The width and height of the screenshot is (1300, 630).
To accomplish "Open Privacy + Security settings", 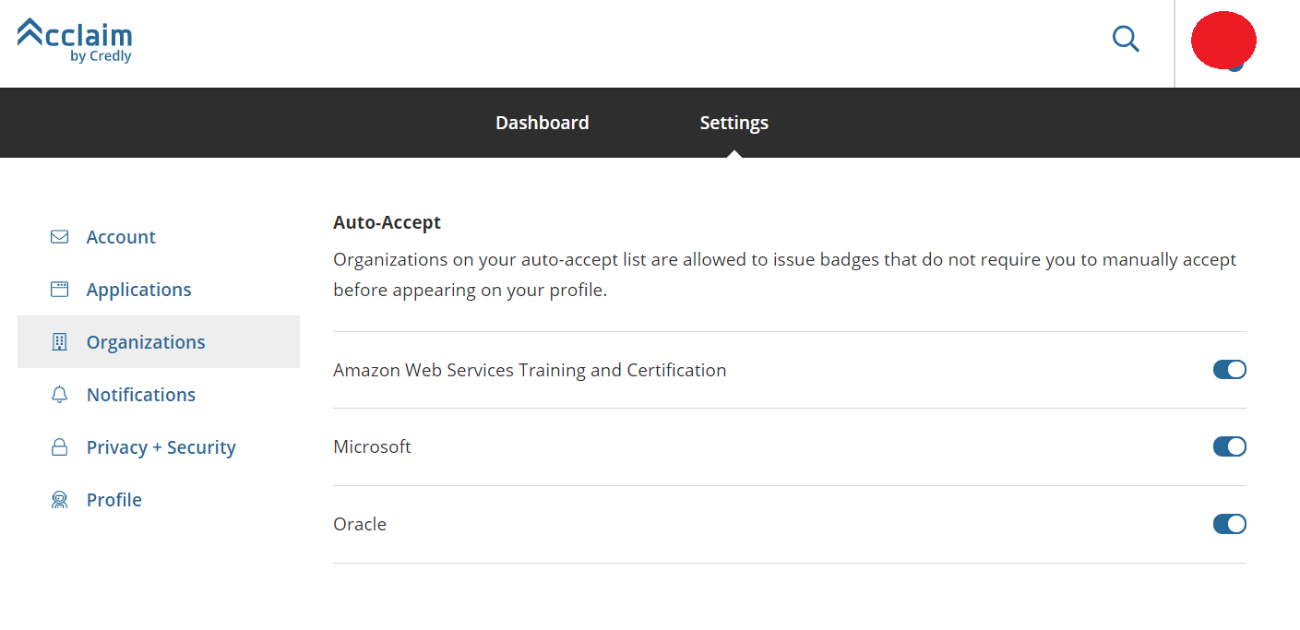I will coord(161,447).
